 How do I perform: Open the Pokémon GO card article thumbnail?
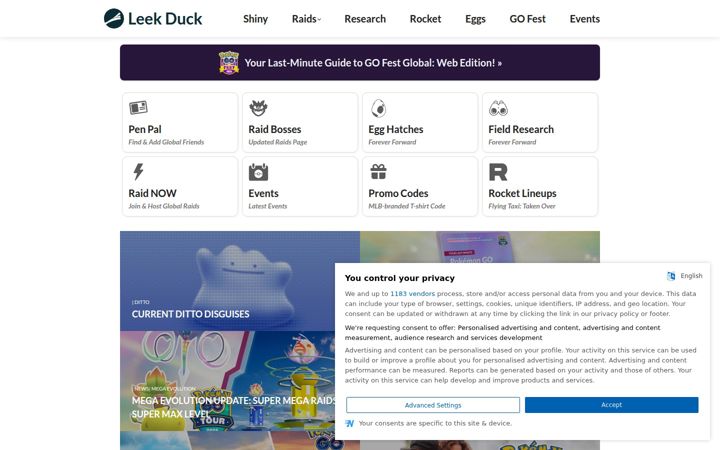pyautogui.click(x=480, y=247)
